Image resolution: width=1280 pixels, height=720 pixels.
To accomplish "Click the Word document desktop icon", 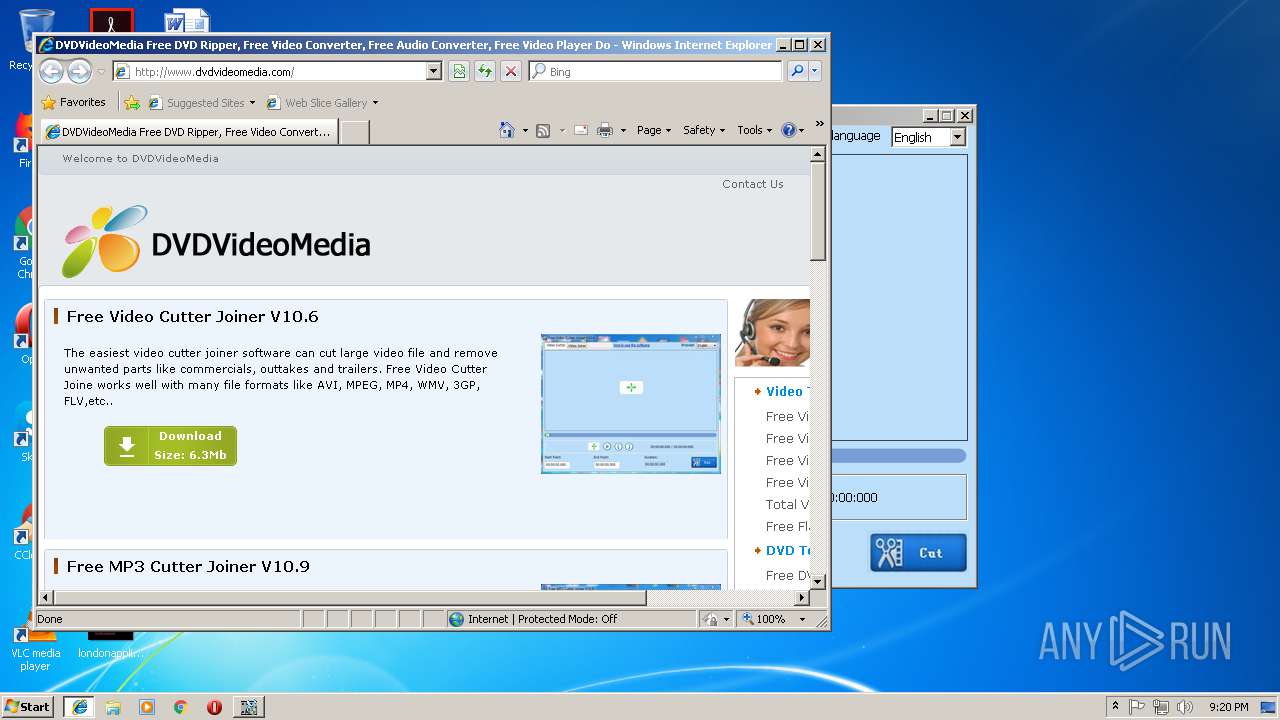I will pos(186,22).
